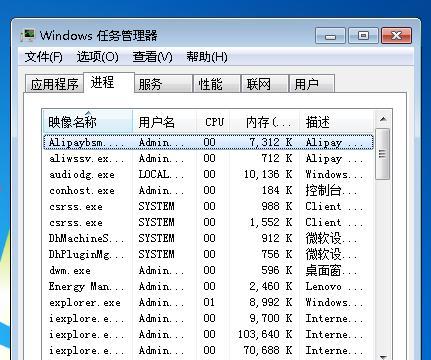Screen dimensions: 431x360
Task: Select the 进程 tab
Action: (x=109, y=82)
